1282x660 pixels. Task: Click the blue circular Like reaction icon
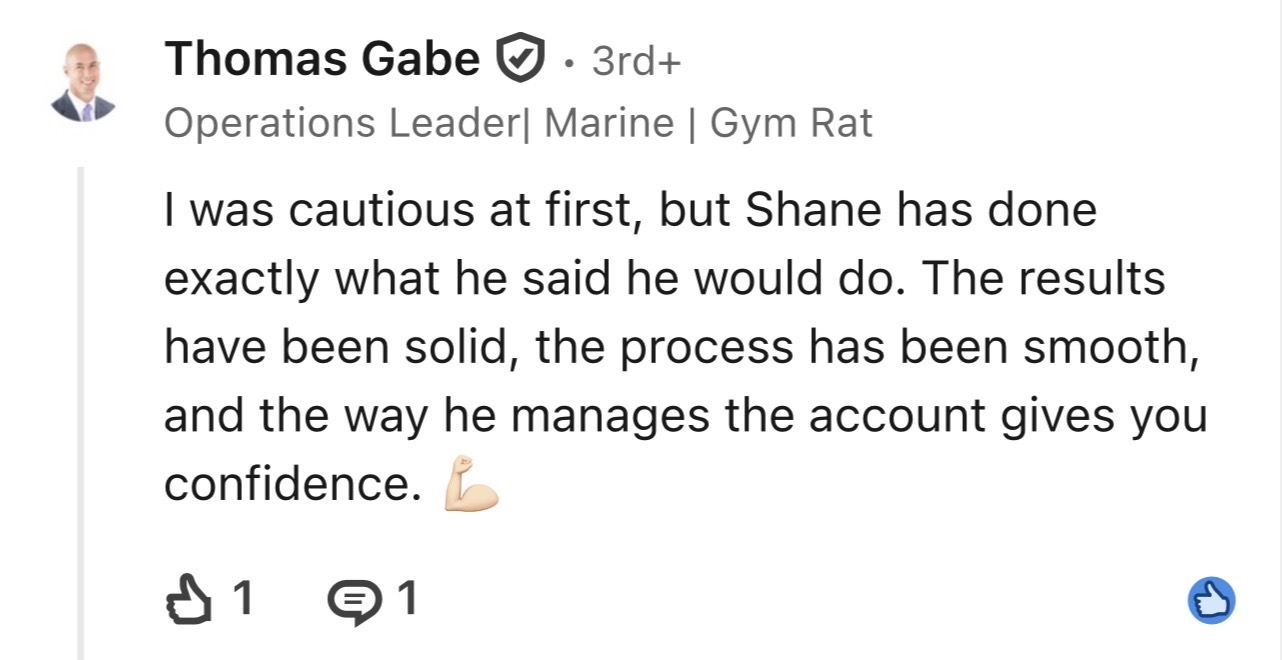(x=1212, y=602)
